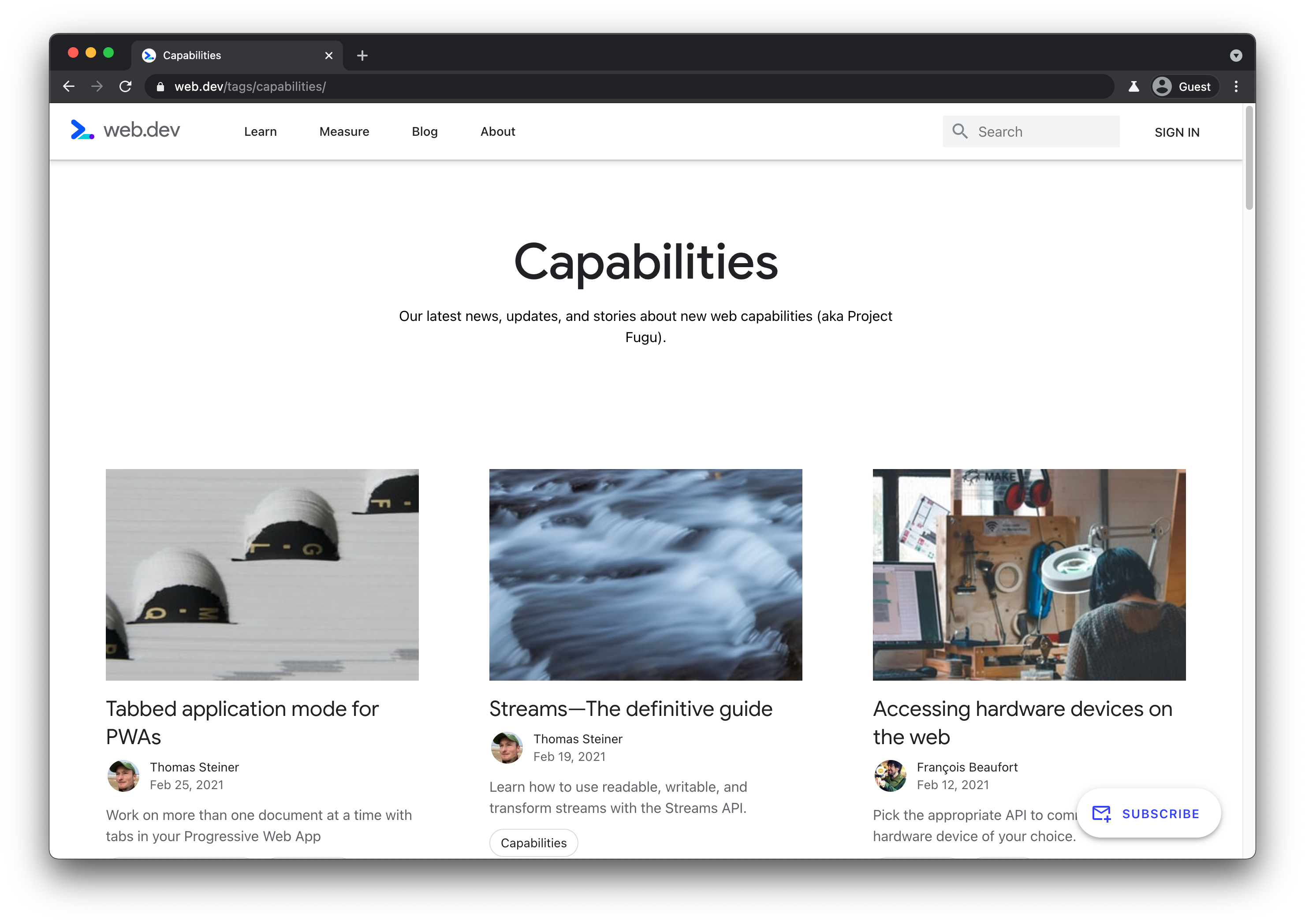This screenshot has height=924, width=1305.
Task: Click the reload page icon
Action: click(126, 86)
